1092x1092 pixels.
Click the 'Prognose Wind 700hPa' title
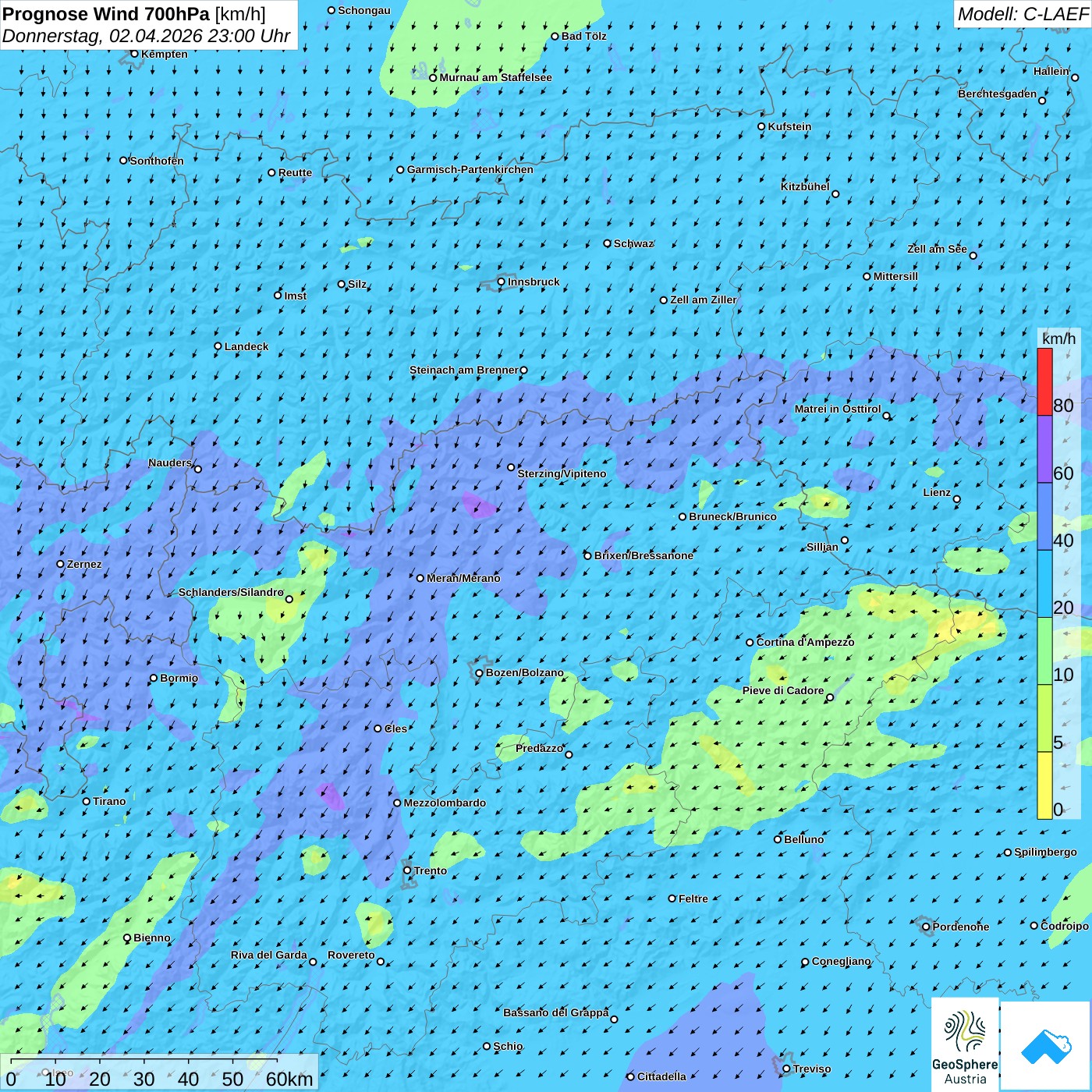click(x=106, y=14)
